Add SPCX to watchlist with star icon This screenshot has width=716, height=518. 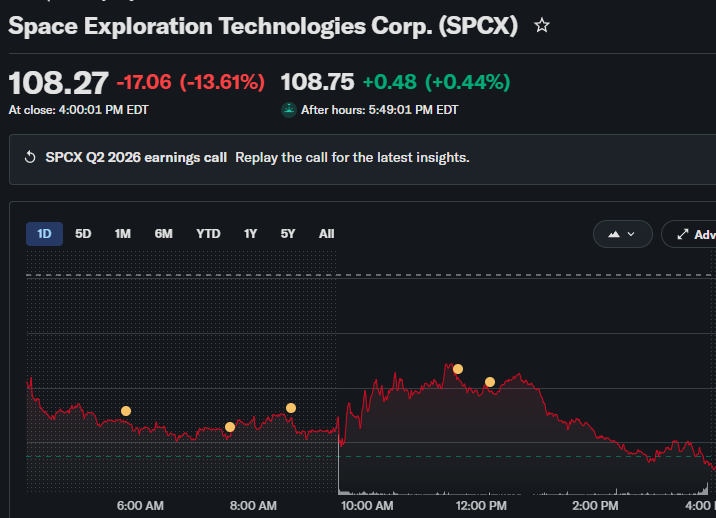(x=542, y=25)
